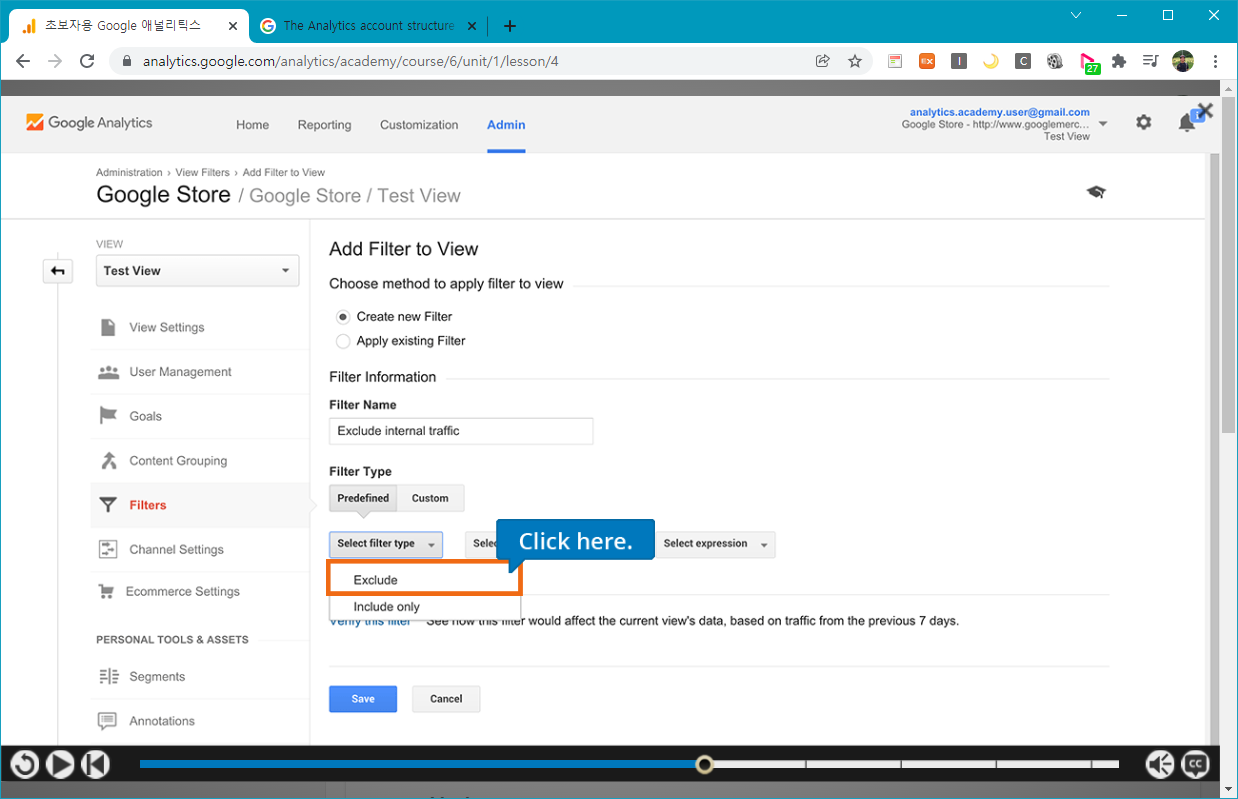Open a new browser tab
Viewport: 1238px width, 799px height.
(x=510, y=26)
